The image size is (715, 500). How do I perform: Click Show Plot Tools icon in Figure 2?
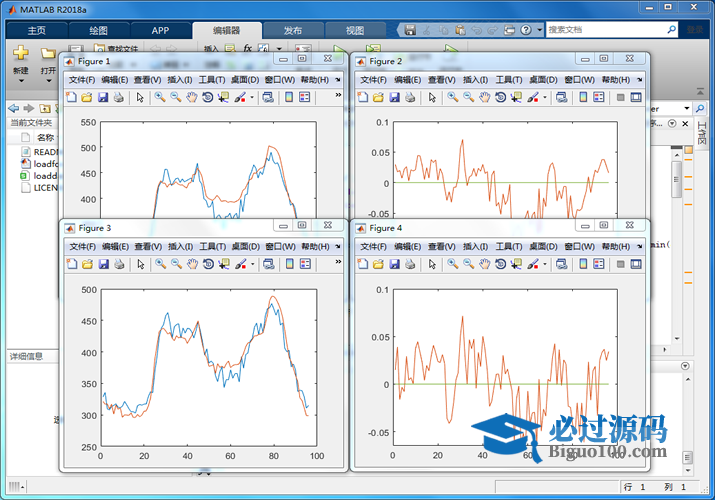click(x=636, y=97)
